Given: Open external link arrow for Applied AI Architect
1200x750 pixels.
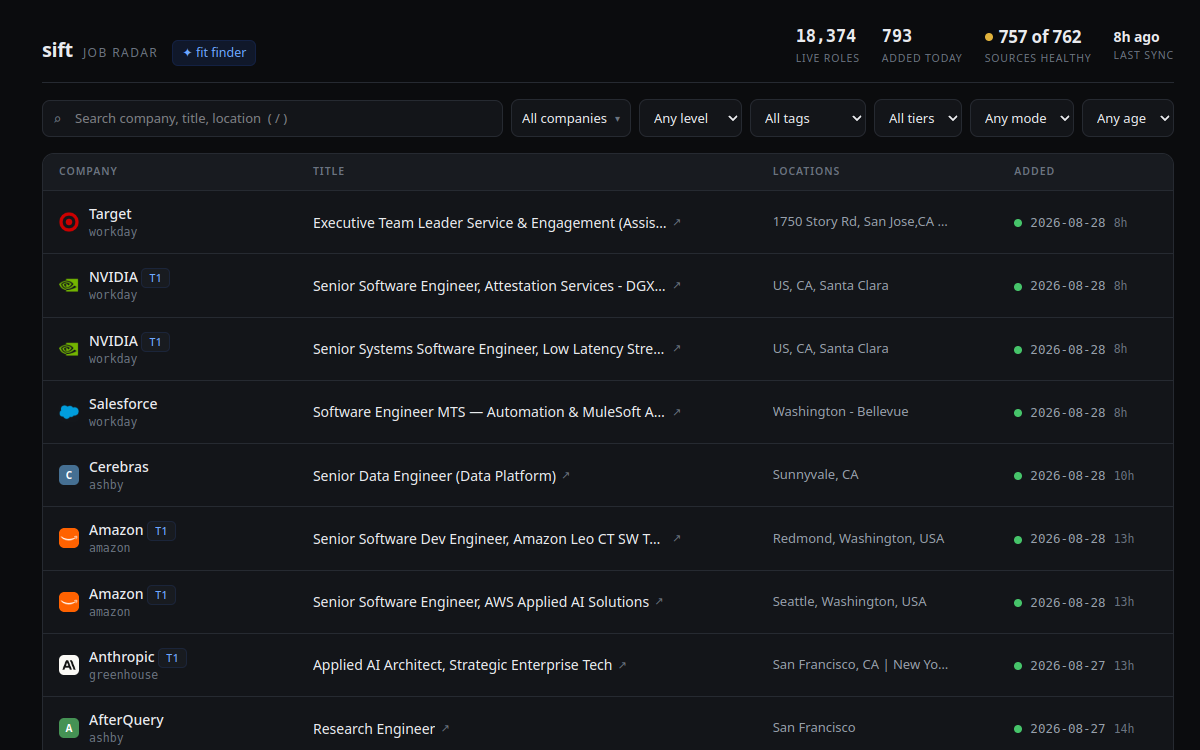Looking at the screenshot, I should coord(622,664).
